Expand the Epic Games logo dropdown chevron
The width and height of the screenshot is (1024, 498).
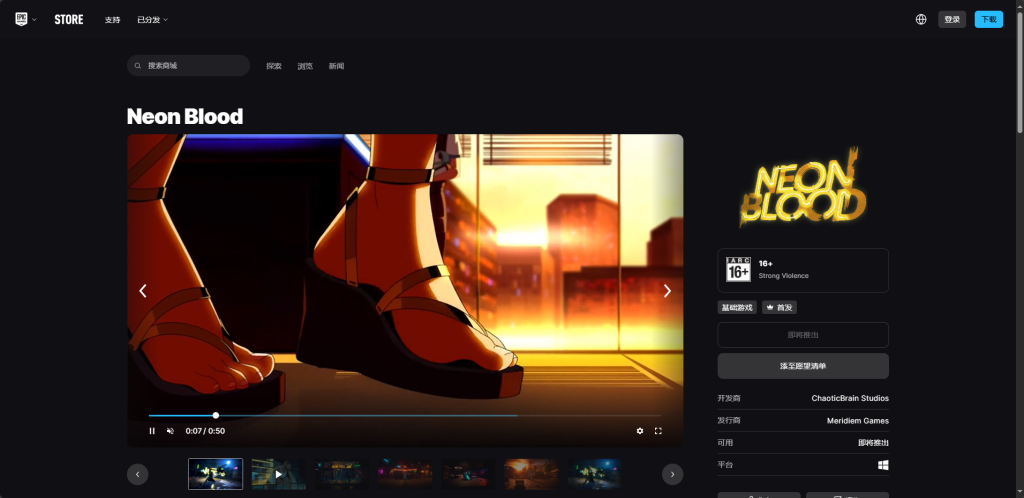(x=35, y=20)
